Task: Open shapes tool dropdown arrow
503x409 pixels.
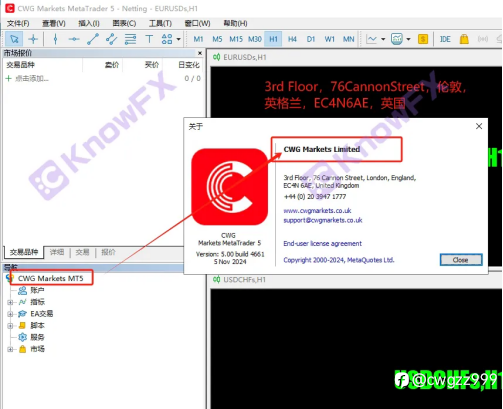Action: [179, 39]
